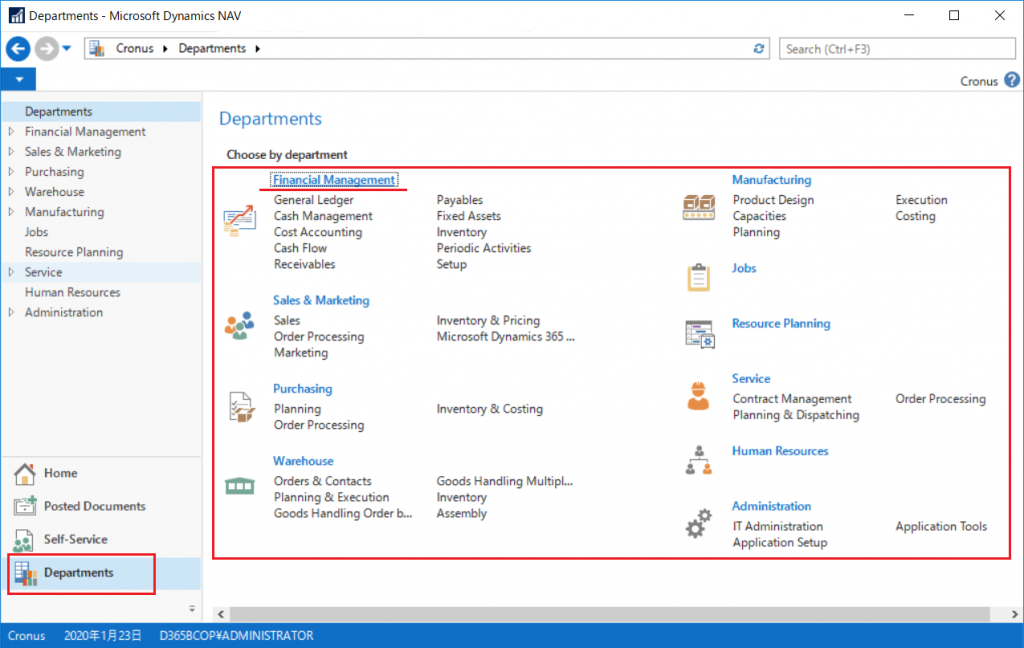The height and width of the screenshot is (648, 1024).
Task: Click the scrollbar right arrow
Action: point(1014,614)
